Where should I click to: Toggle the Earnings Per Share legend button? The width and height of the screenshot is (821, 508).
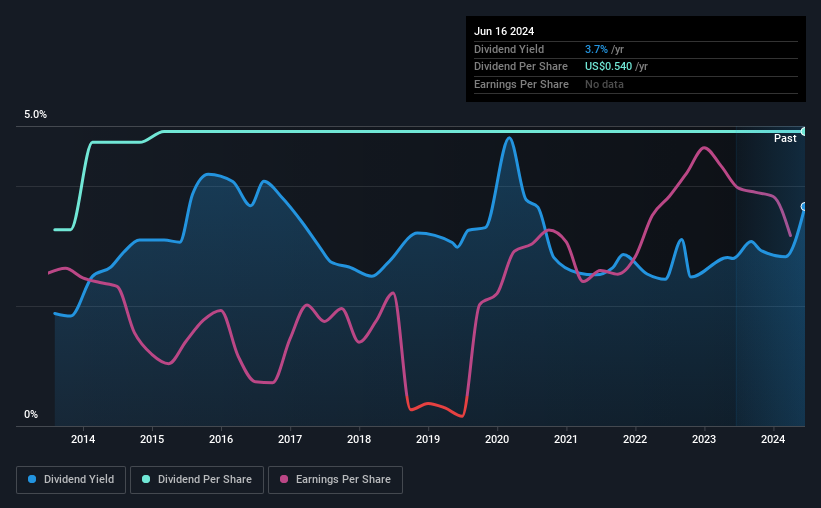coord(335,480)
